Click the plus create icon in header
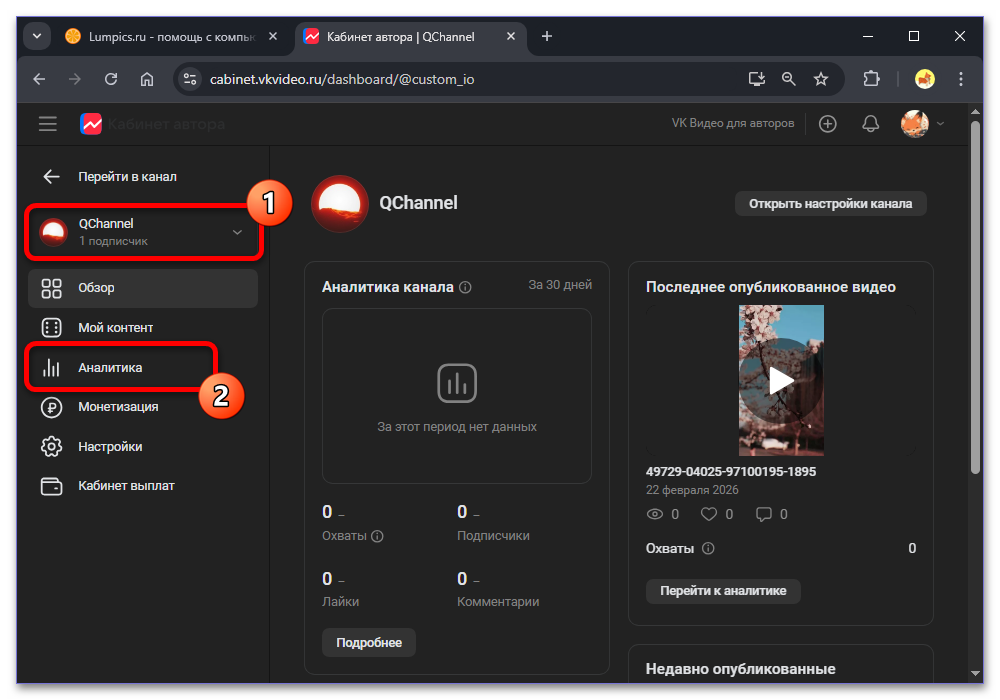Viewport: 1000px width, 700px height. 827,124
